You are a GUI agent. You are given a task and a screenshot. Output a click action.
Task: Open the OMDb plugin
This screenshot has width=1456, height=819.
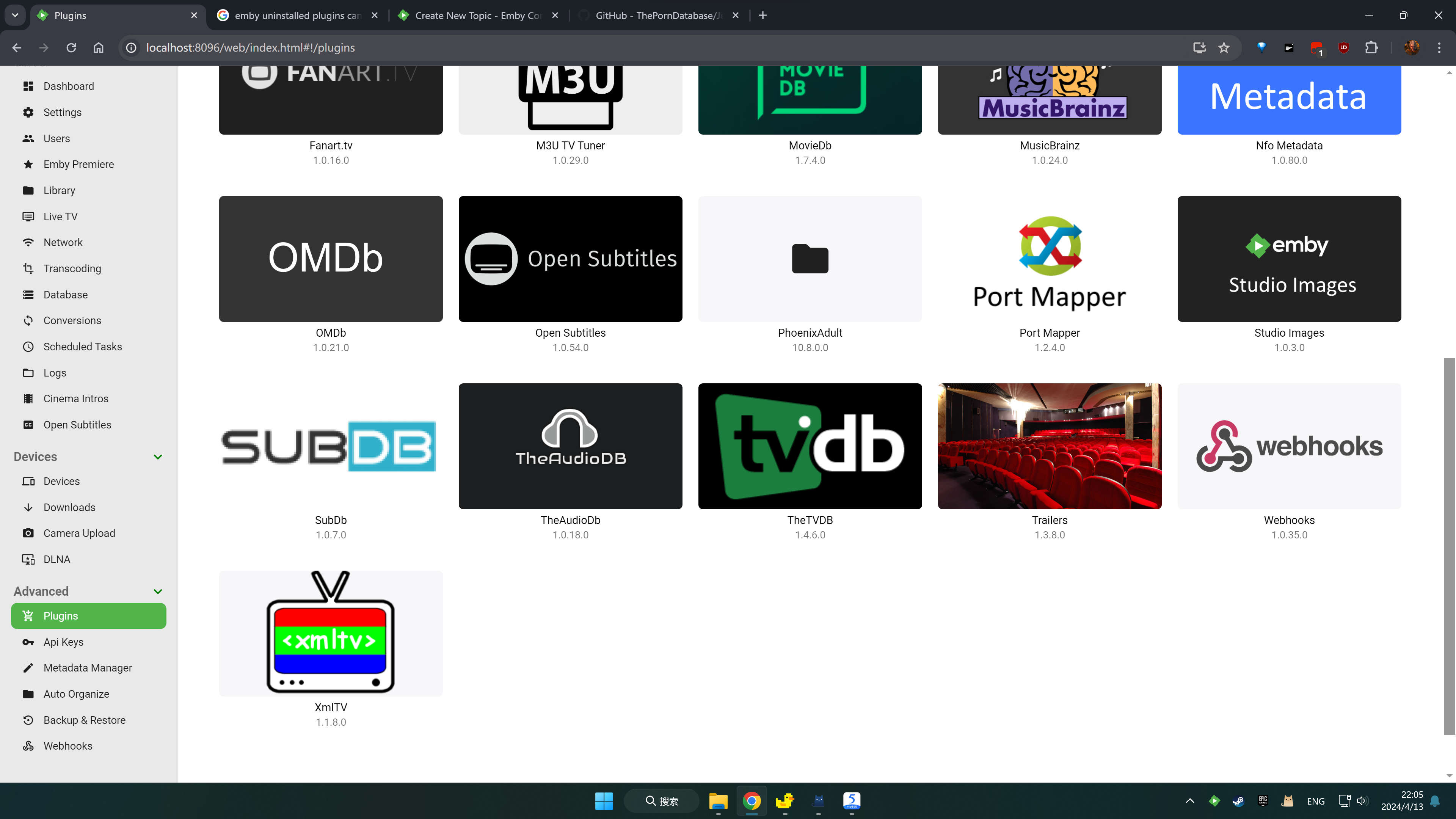(x=331, y=259)
